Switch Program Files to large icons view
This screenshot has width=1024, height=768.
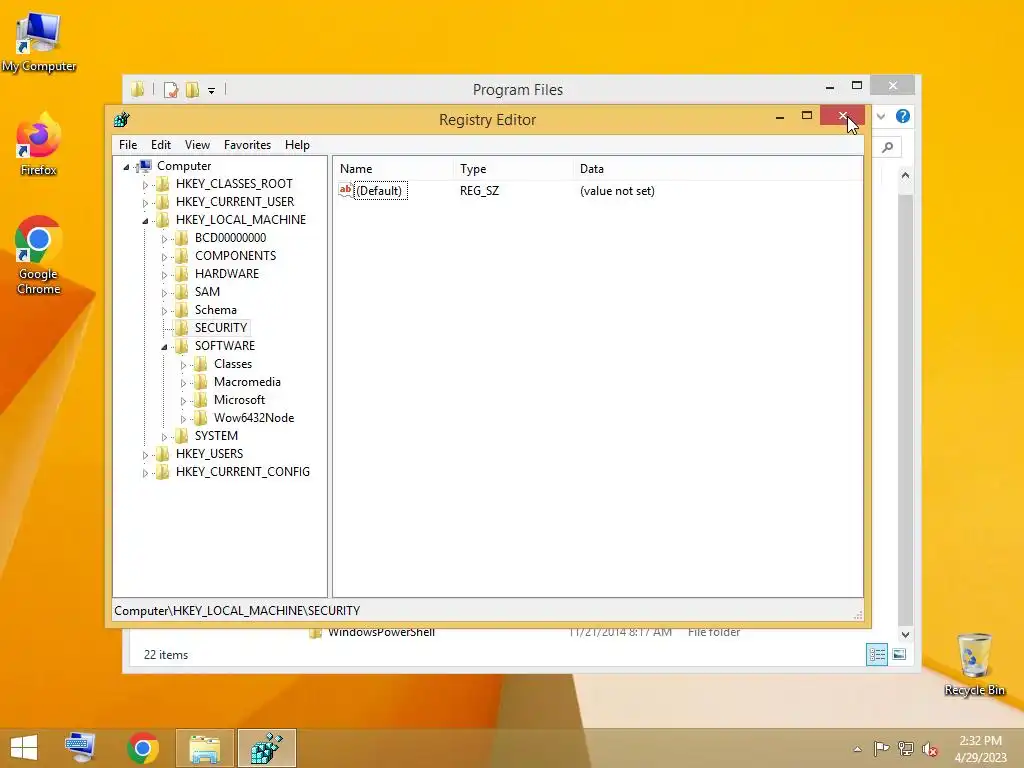point(899,654)
